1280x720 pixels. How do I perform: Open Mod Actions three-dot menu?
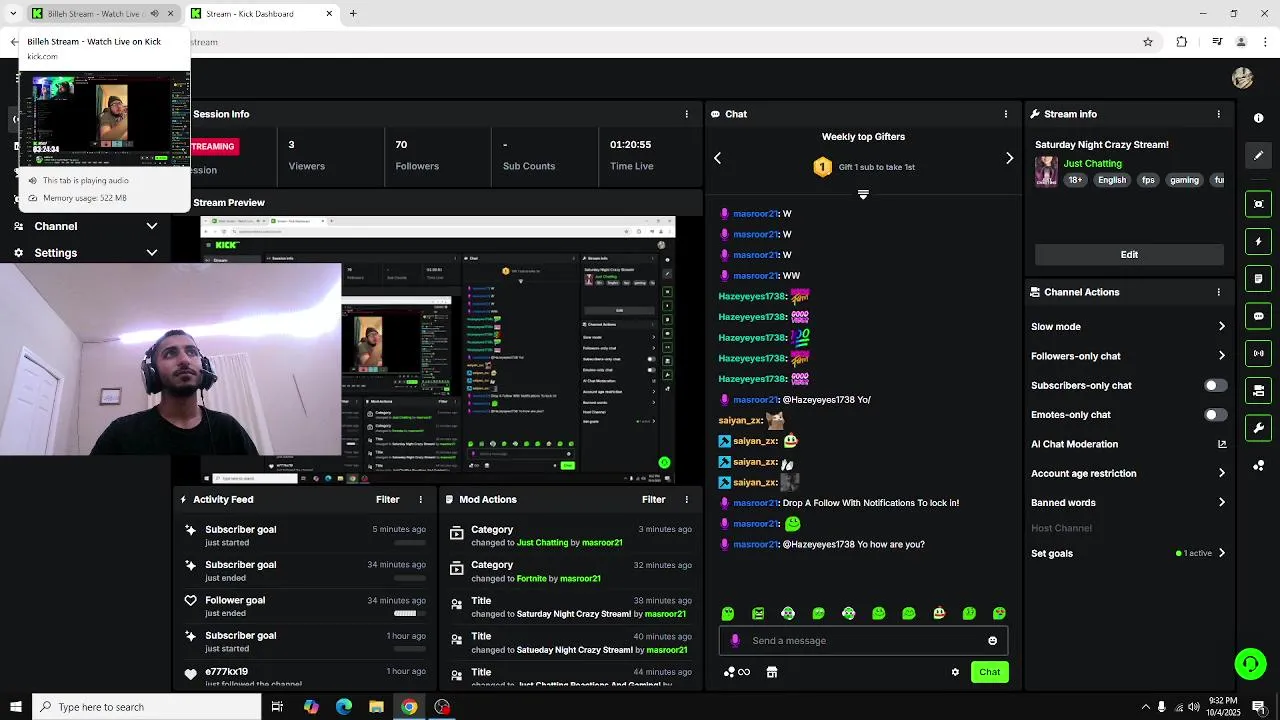[x=686, y=499]
